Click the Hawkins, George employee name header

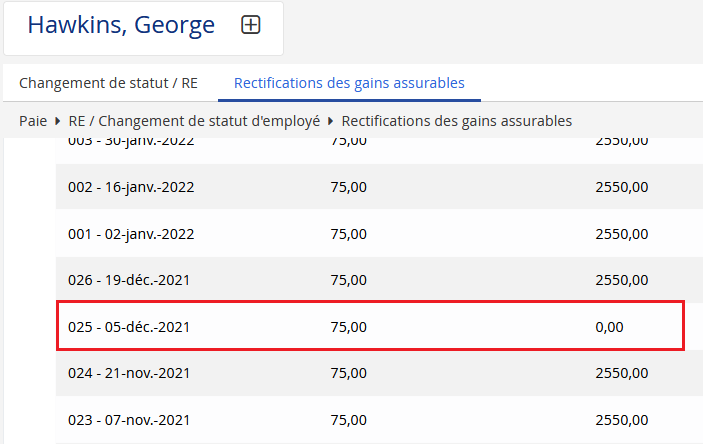click(121, 26)
